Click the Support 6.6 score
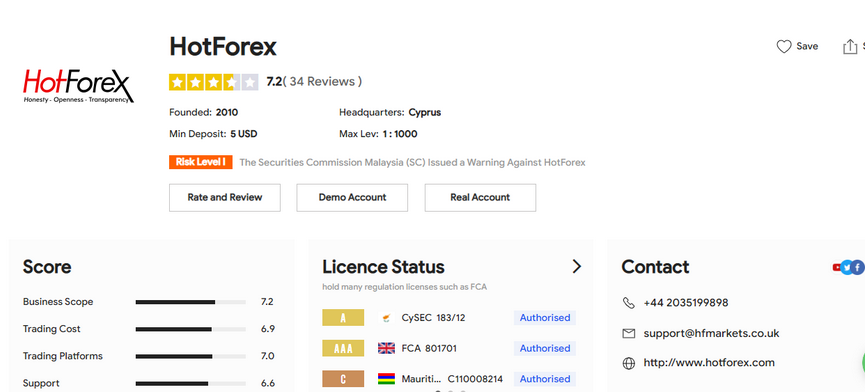This screenshot has height=392, width=867. pos(268,383)
